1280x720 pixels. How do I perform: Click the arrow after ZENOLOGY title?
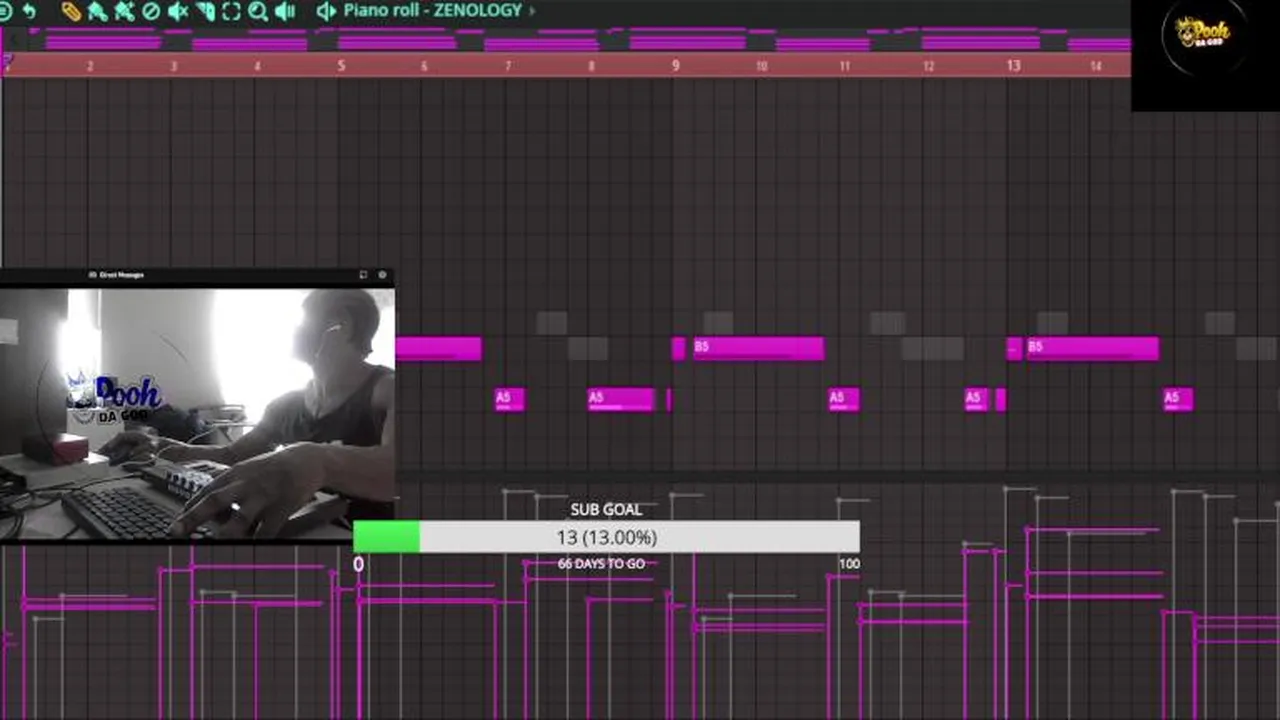pyautogui.click(x=531, y=11)
